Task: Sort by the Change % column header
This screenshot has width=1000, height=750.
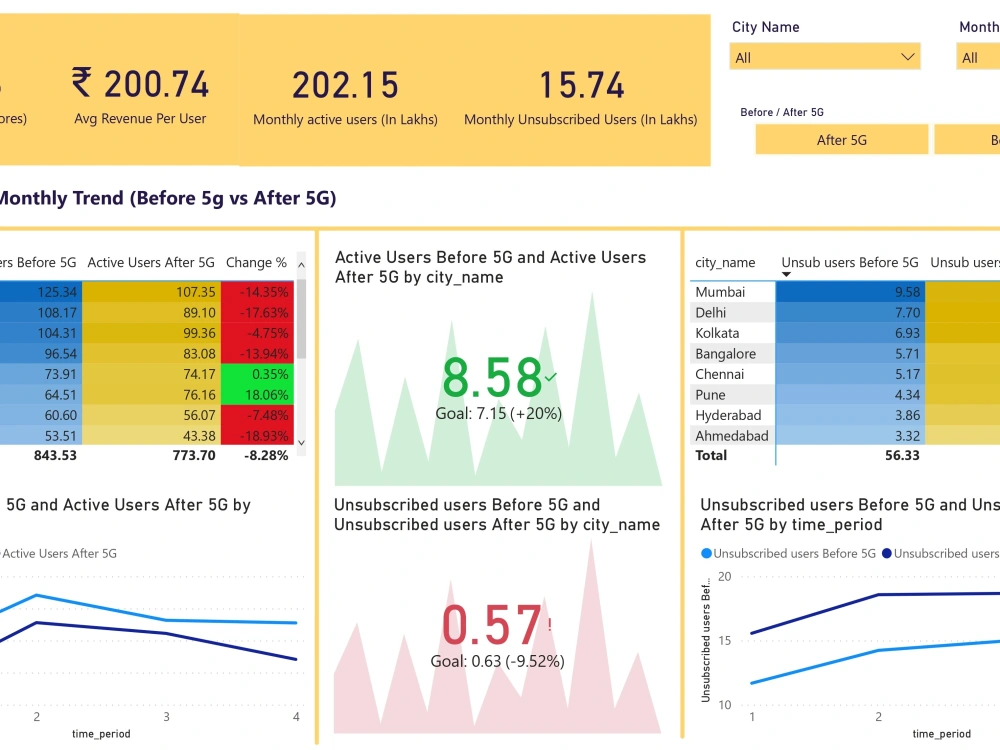Action: [x=257, y=262]
